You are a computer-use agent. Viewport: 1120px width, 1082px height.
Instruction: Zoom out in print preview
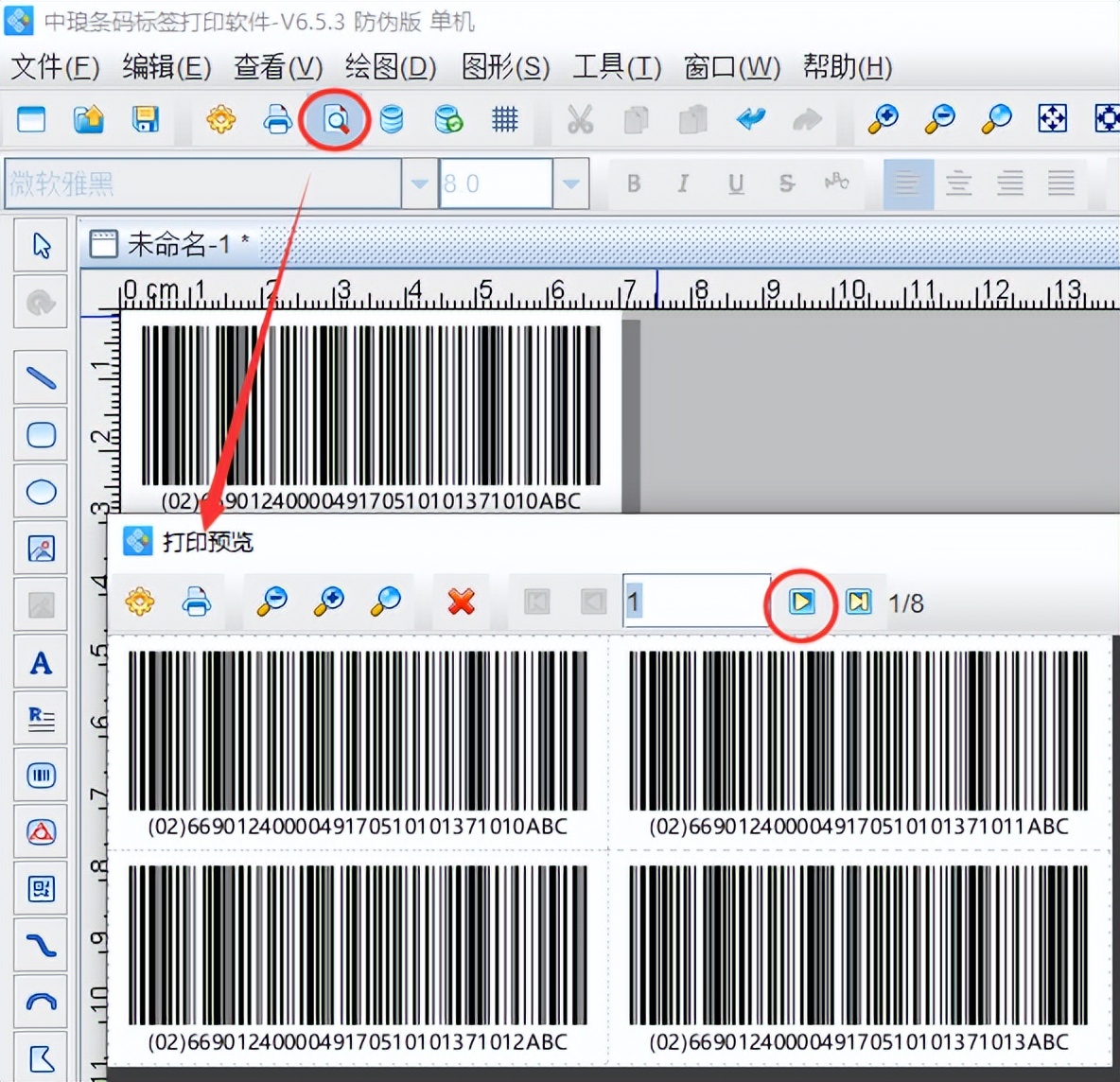(272, 602)
